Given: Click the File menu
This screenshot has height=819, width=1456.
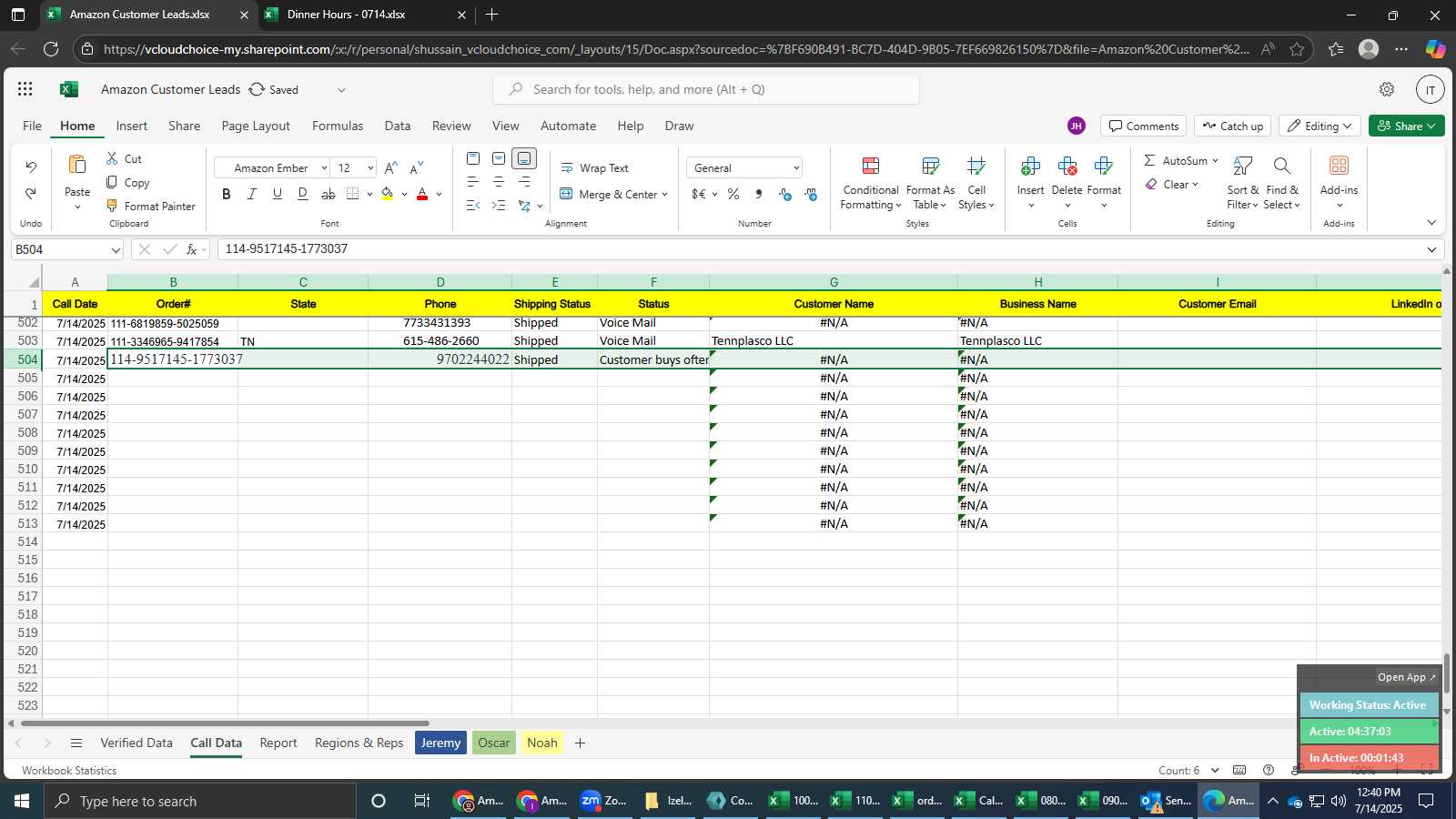Looking at the screenshot, I should tap(32, 126).
